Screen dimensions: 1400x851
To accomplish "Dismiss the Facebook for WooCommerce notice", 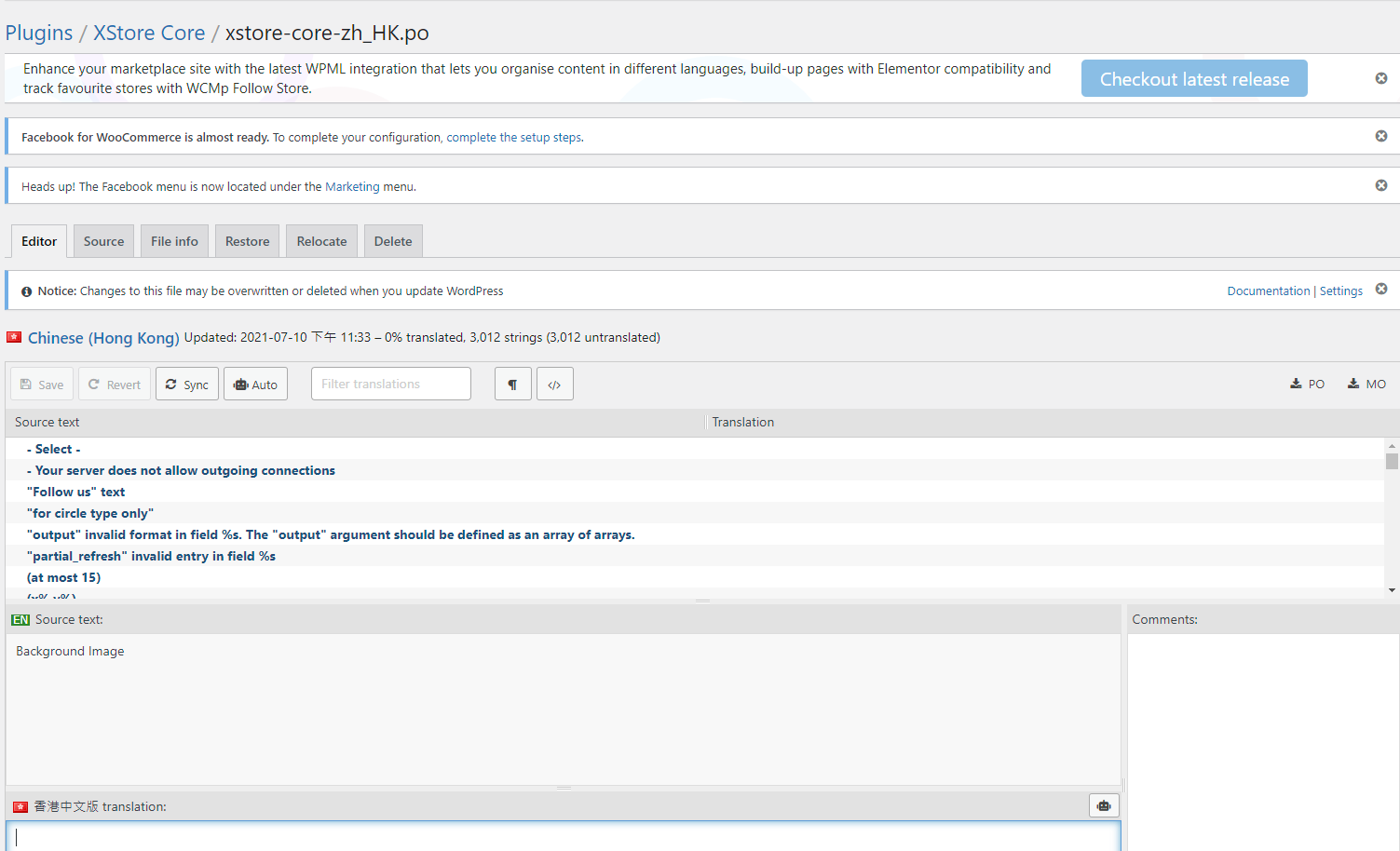I will [1381, 136].
